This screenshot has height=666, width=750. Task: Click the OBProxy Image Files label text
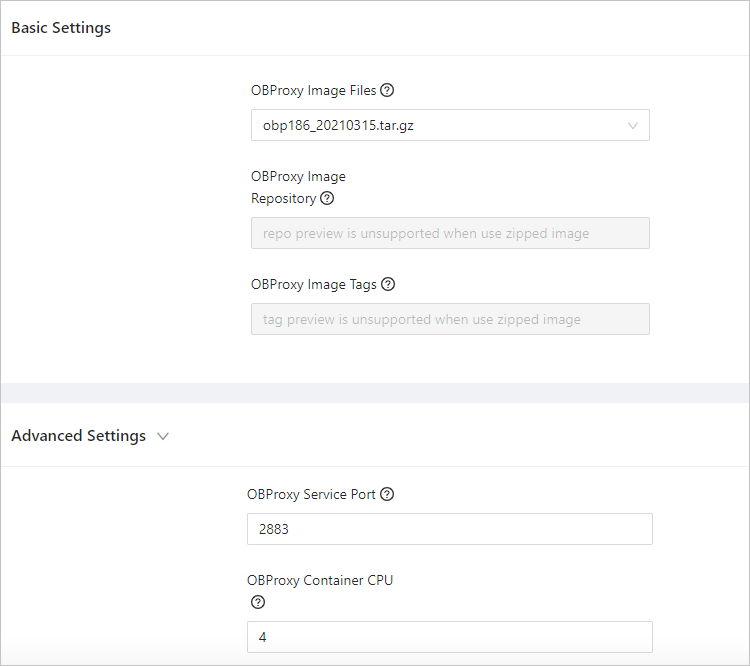[x=313, y=90]
